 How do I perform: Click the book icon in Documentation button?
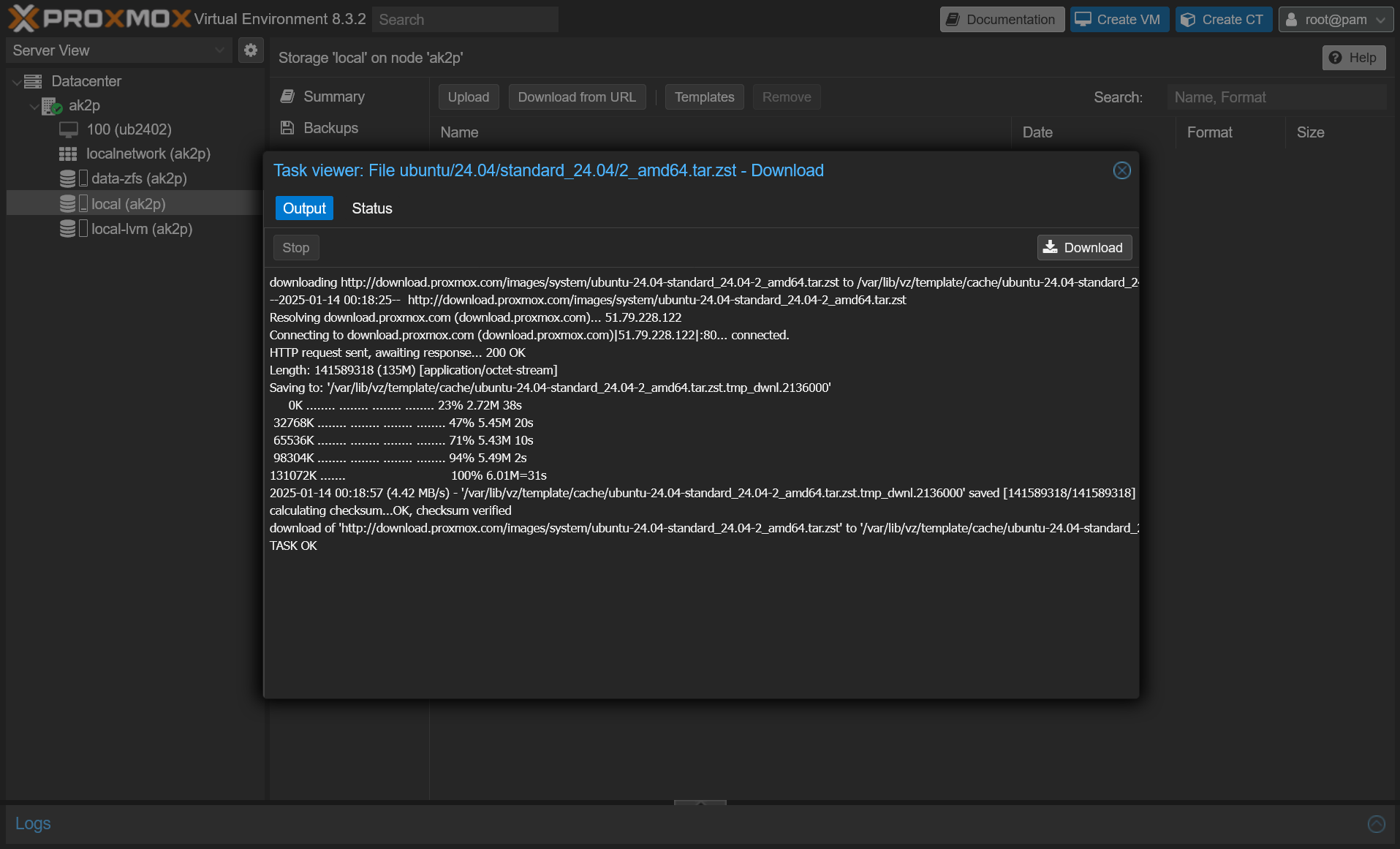click(x=953, y=20)
